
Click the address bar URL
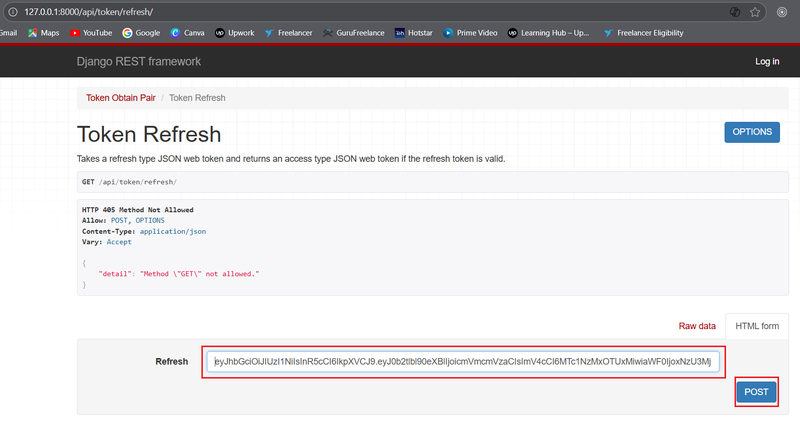89,12
